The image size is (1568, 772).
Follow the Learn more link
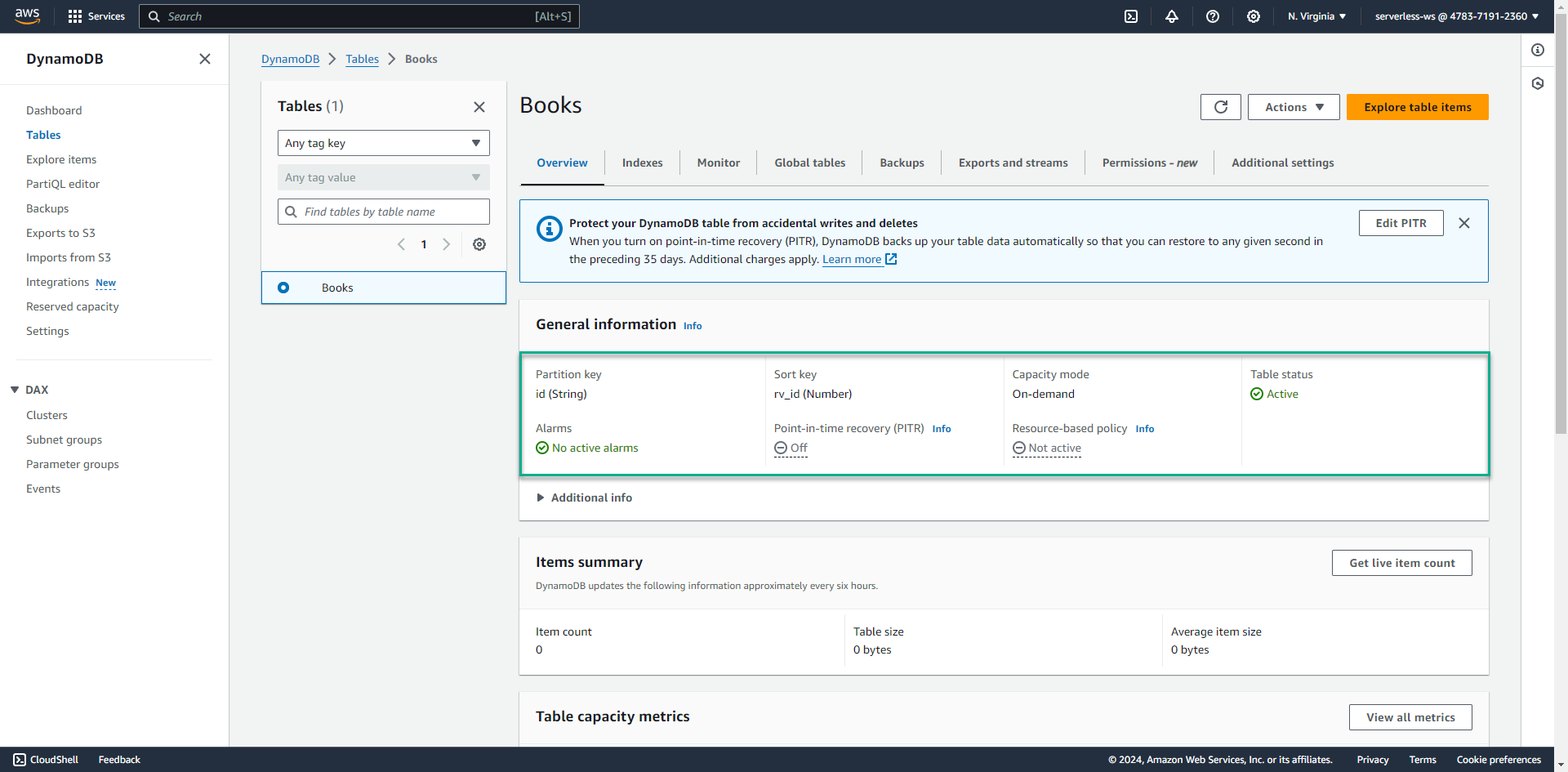coord(852,259)
